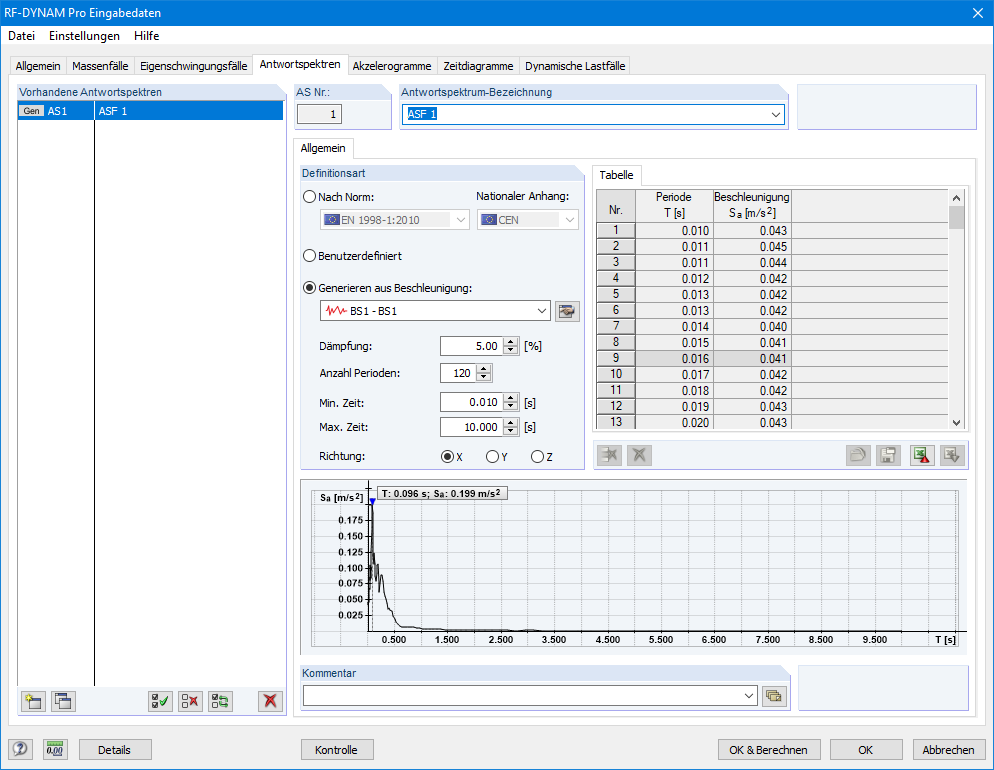Open the Einstellungen menu
This screenshot has height=770, width=994.
(84, 36)
